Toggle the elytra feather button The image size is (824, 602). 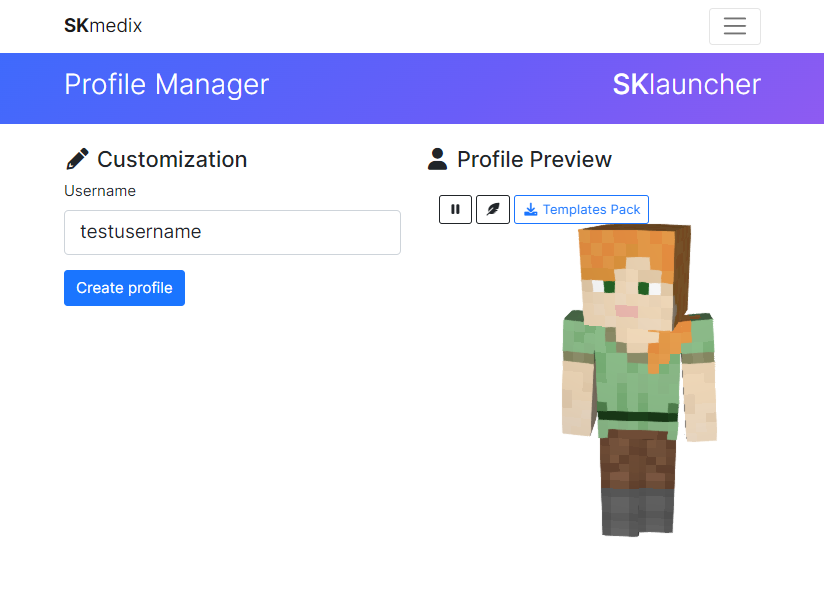493,210
